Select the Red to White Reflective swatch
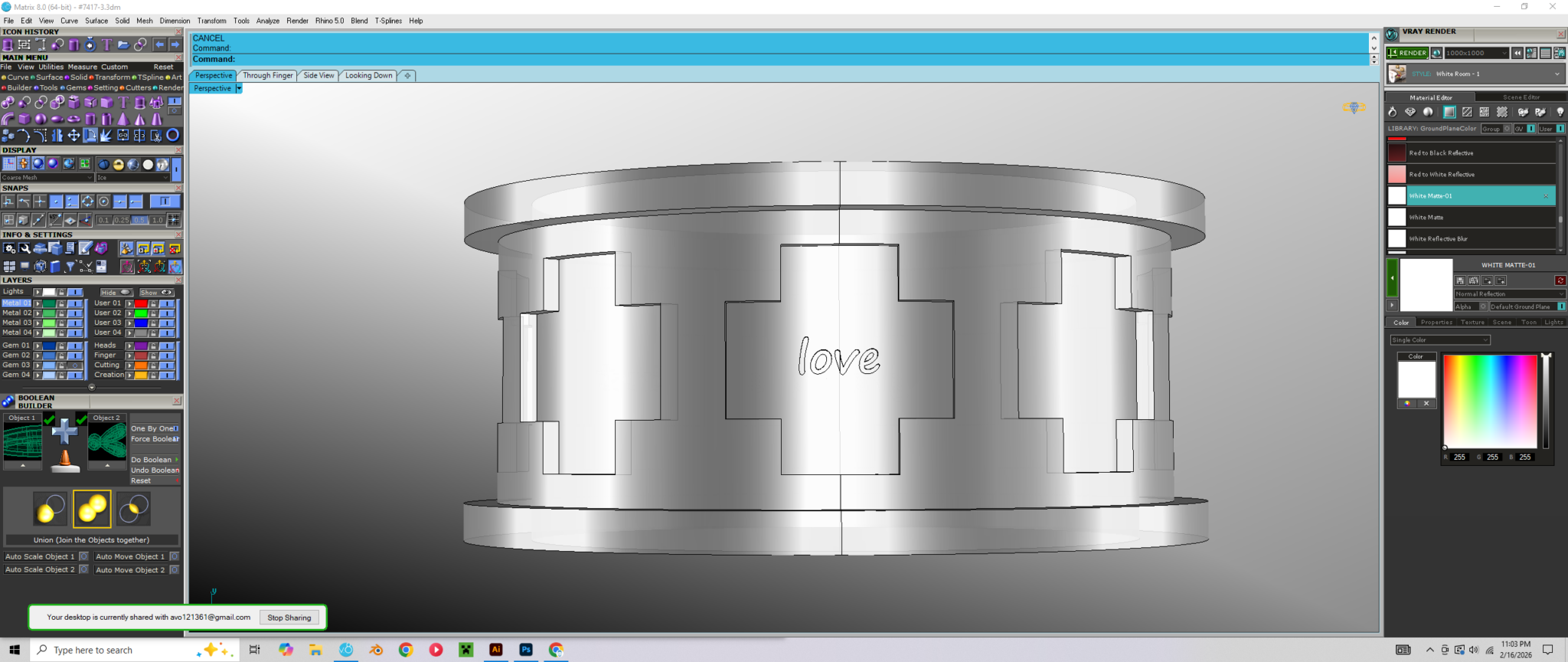This screenshot has width=1568, height=662. [x=1397, y=175]
